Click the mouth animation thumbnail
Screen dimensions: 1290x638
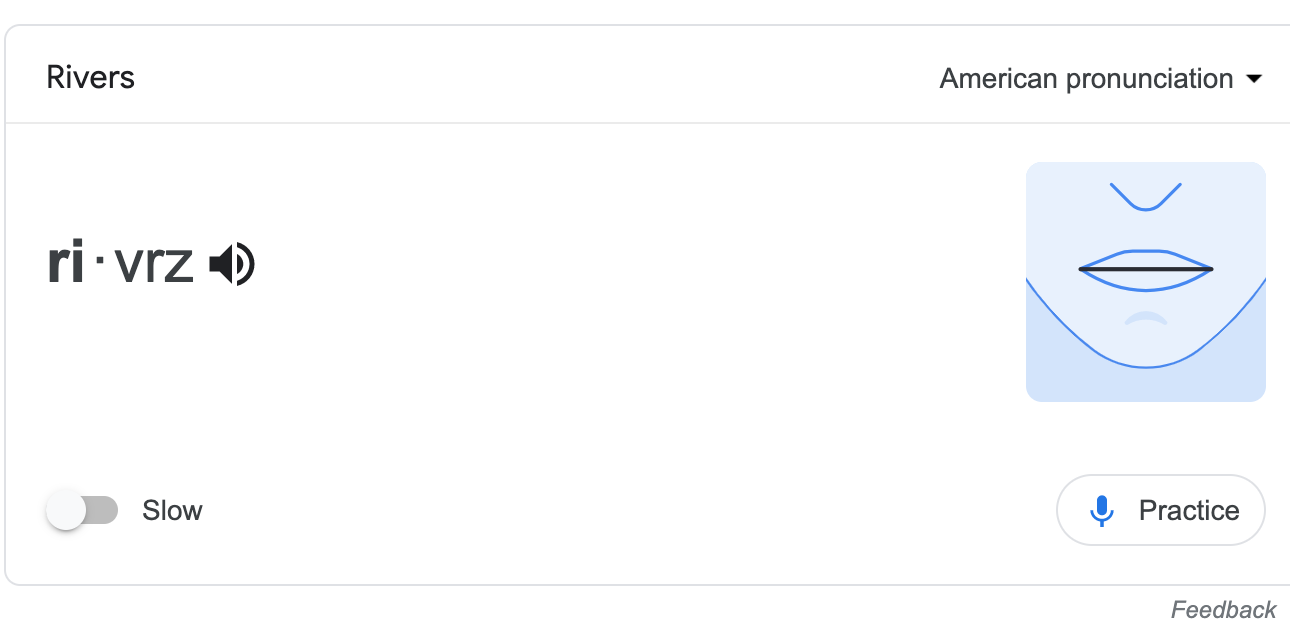(x=1146, y=282)
